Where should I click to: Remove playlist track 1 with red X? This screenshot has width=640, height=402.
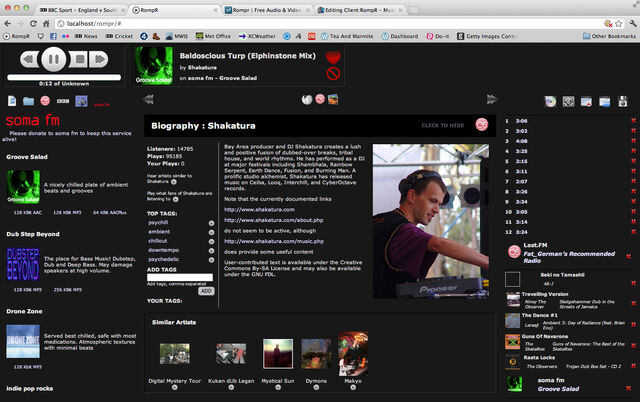click(x=633, y=121)
